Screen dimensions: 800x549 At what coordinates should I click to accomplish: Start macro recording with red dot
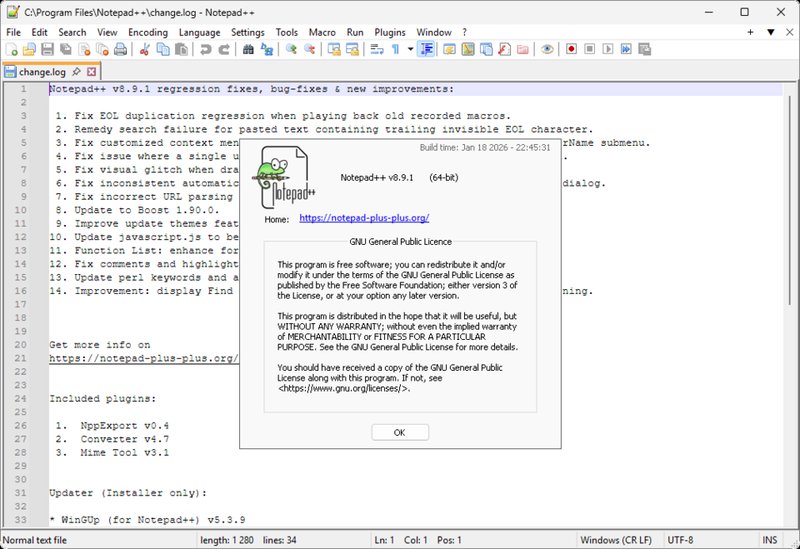point(571,49)
